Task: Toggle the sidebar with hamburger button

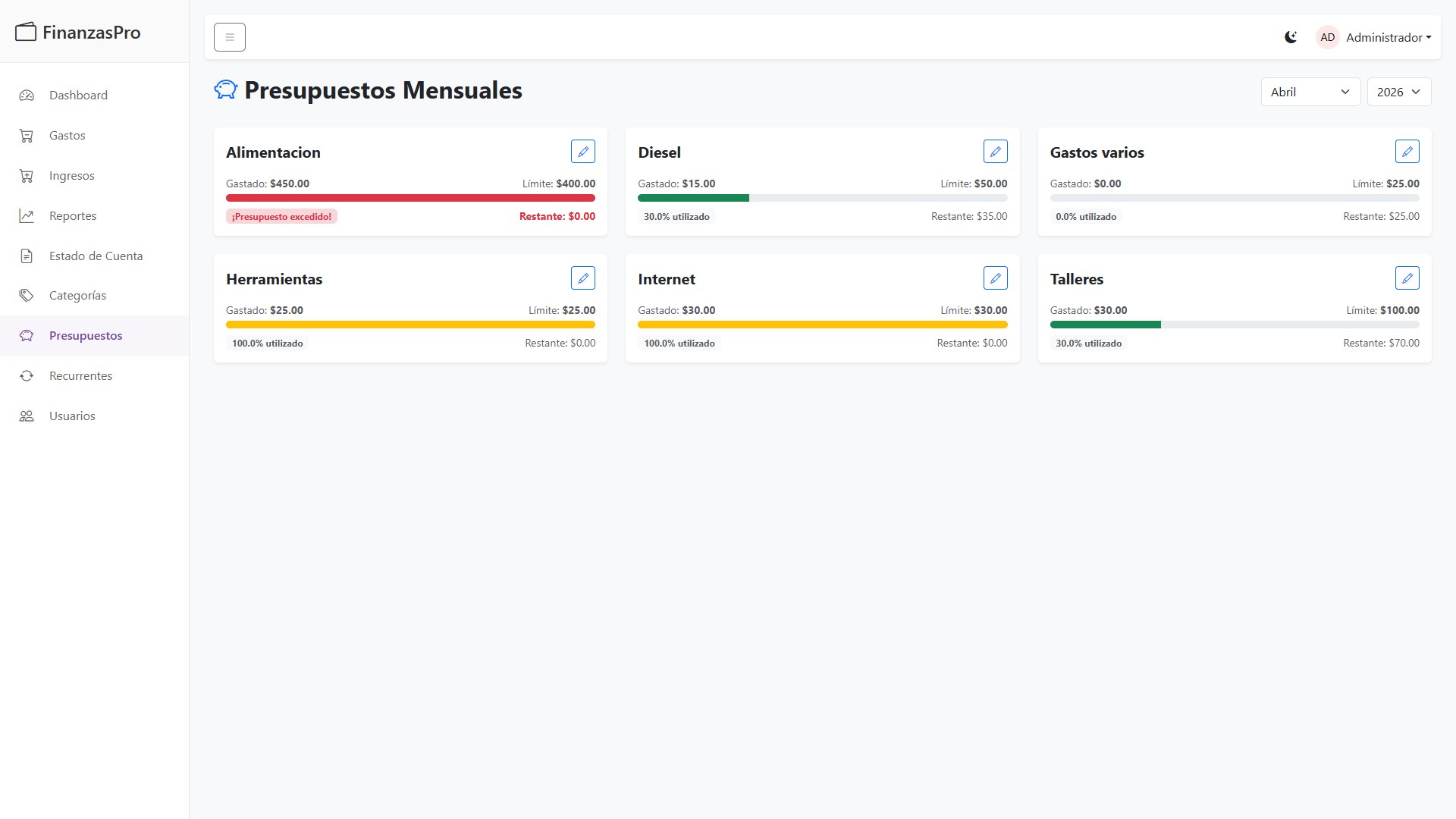Action: 230,37
